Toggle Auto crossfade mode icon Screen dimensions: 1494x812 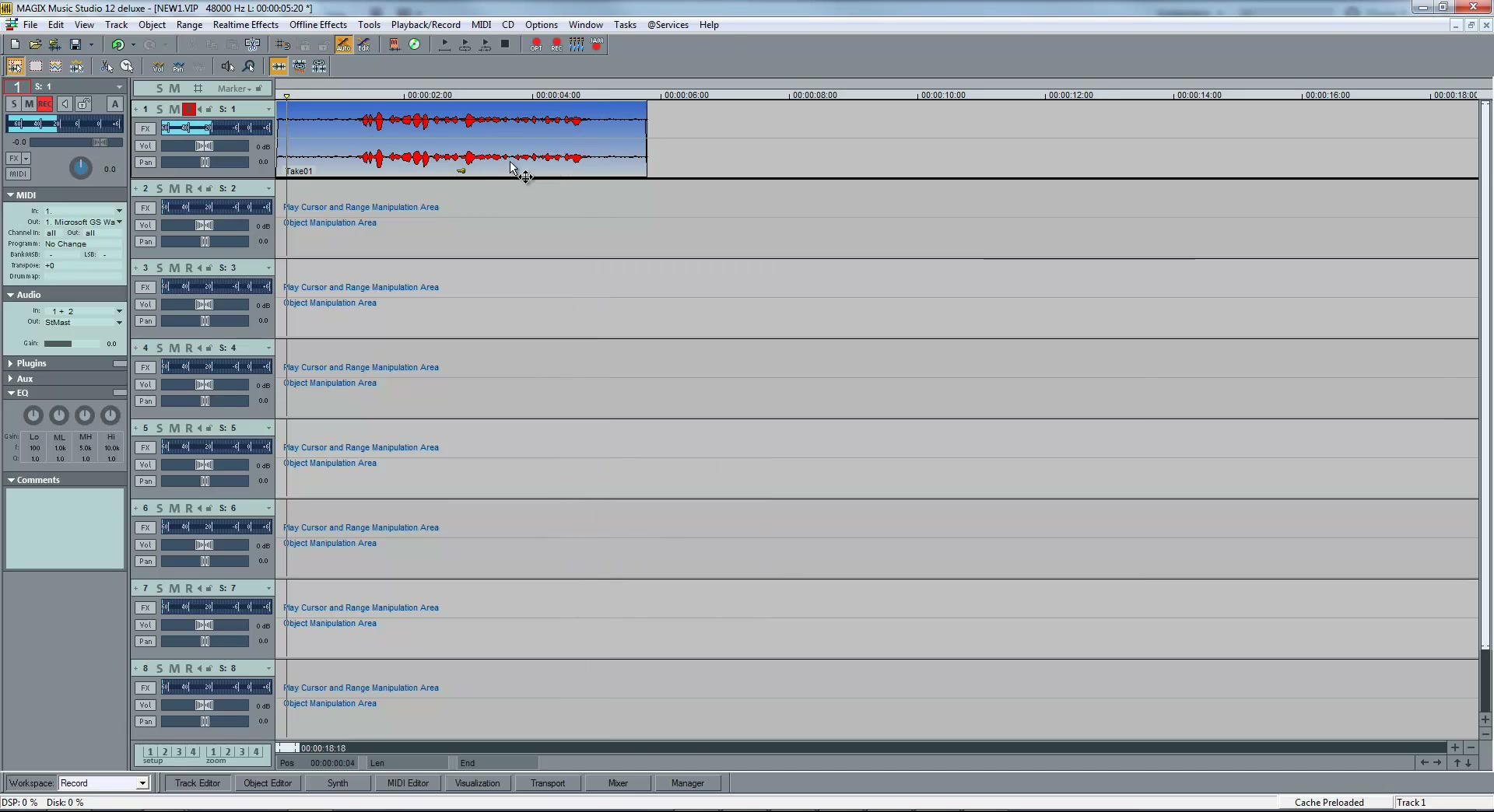pyautogui.click(x=343, y=44)
